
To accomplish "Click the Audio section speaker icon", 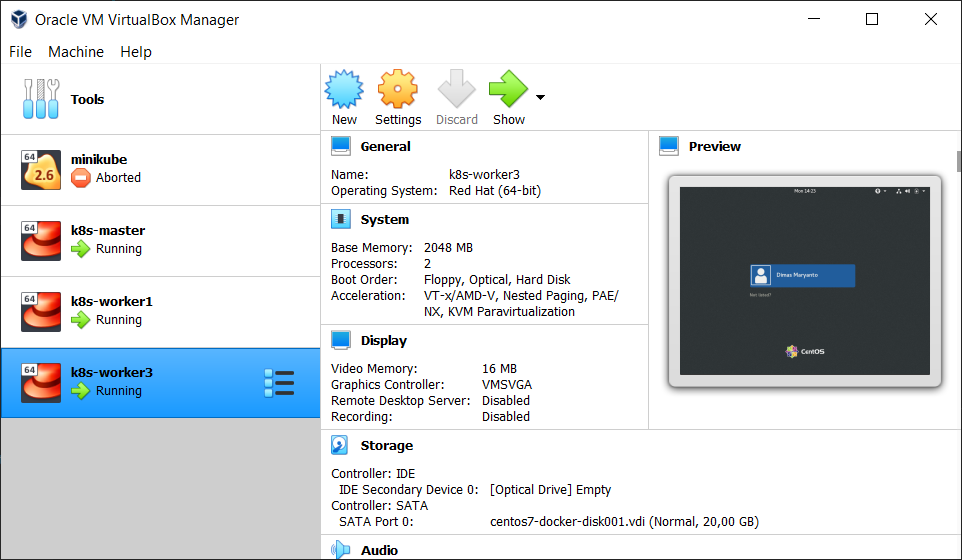I will pyautogui.click(x=341, y=550).
